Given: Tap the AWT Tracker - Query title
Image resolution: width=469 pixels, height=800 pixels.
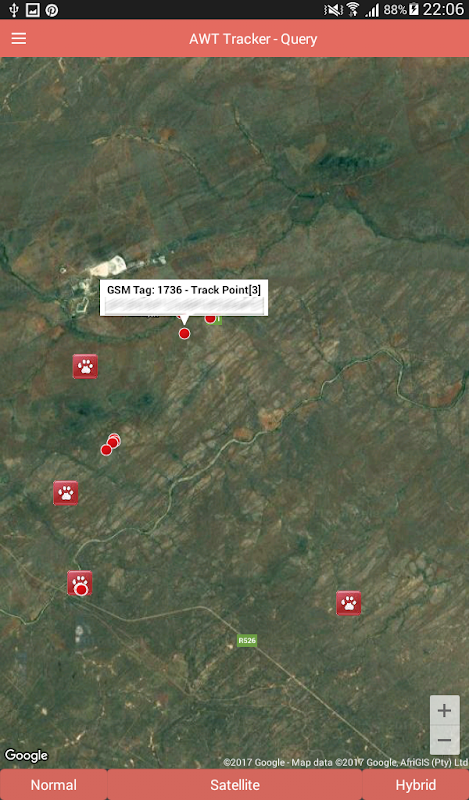Looking at the screenshot, I should pos(253,39).
